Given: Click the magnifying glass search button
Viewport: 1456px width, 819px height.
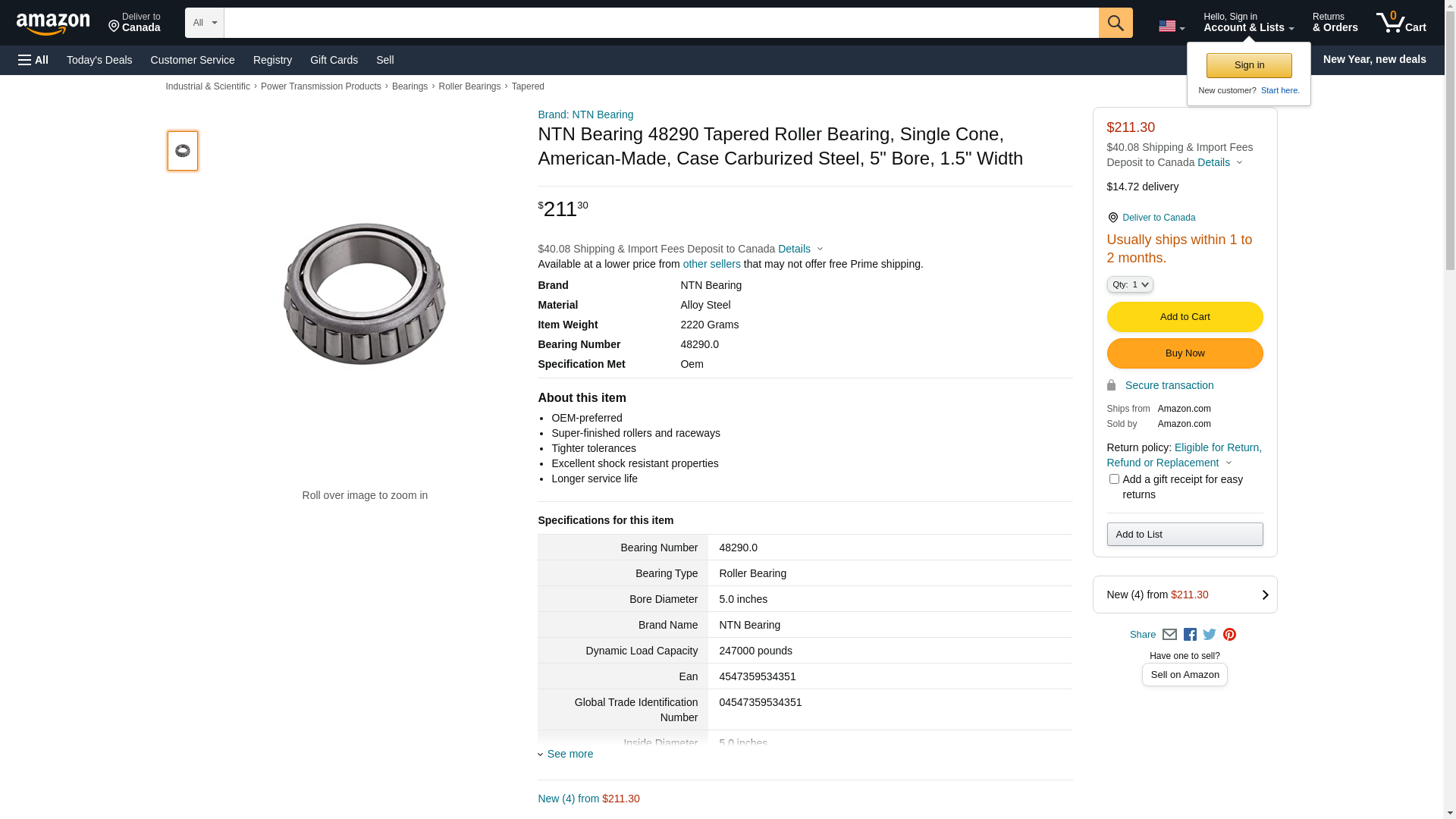Looking at the screenshot, I should click(x=1116, y=23).
